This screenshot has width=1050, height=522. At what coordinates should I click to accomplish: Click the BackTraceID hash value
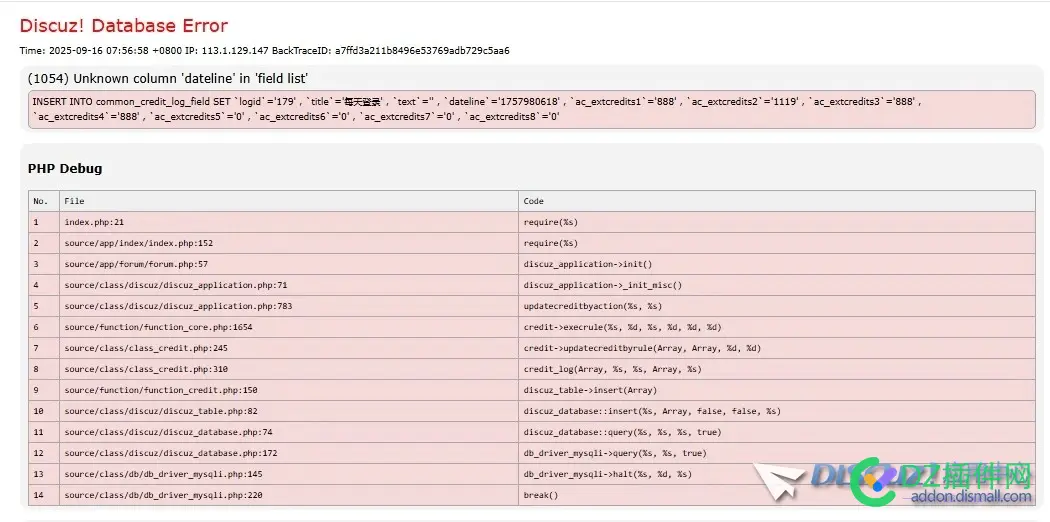pos(422,51)
